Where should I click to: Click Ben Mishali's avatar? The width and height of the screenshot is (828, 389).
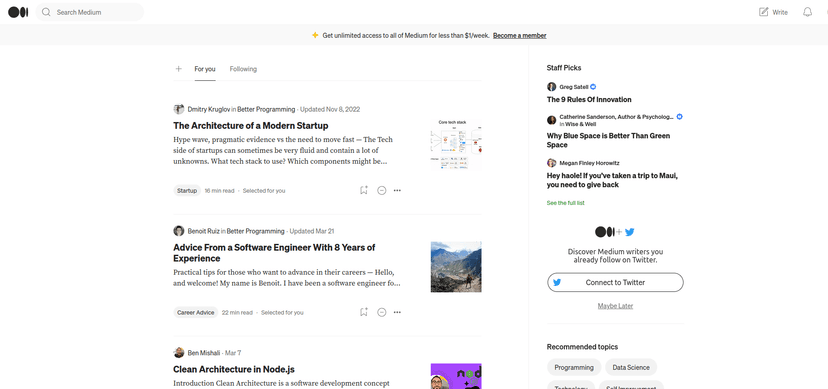point(178,353)
